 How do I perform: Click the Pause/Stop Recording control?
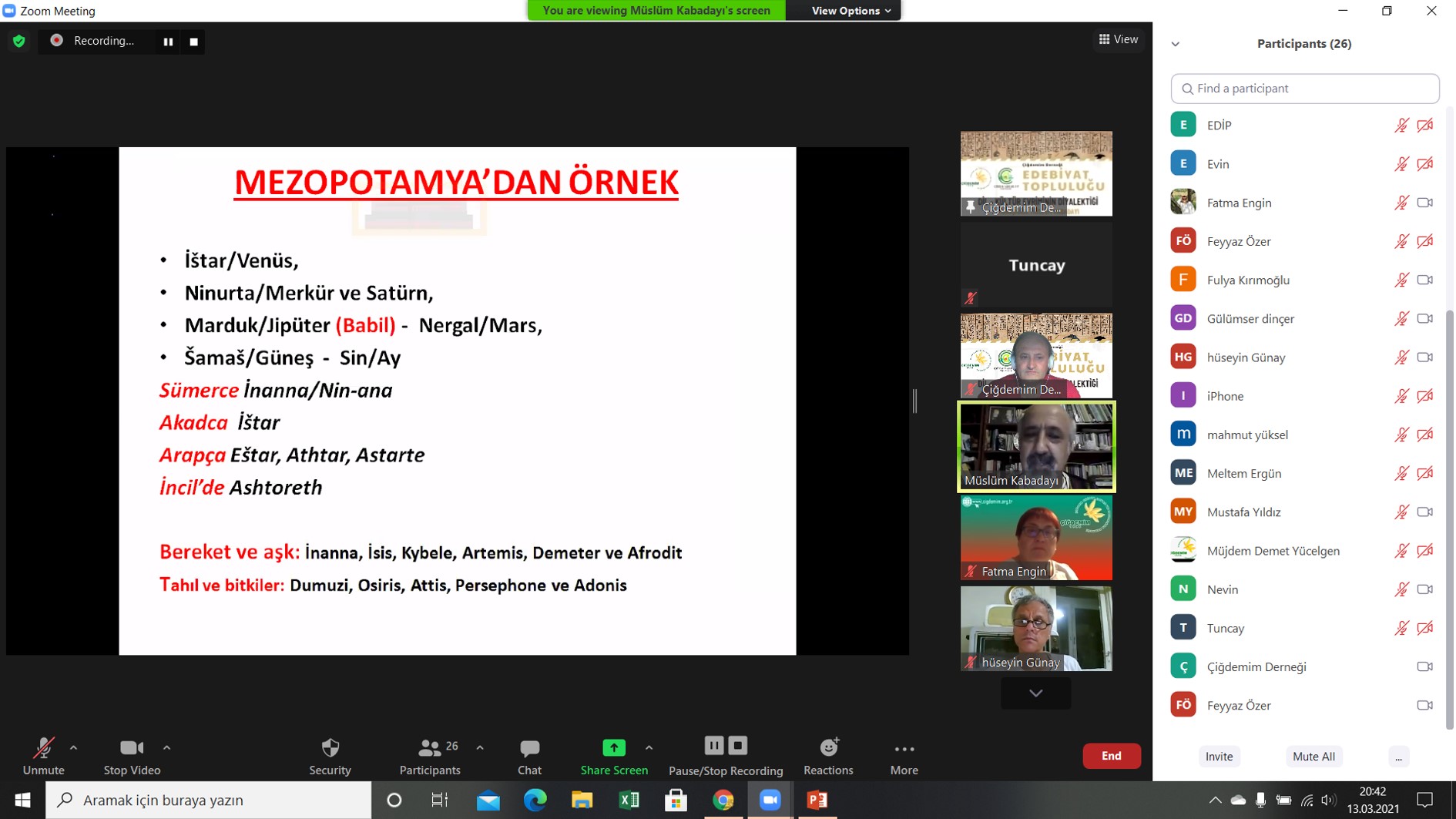point(726,756)
